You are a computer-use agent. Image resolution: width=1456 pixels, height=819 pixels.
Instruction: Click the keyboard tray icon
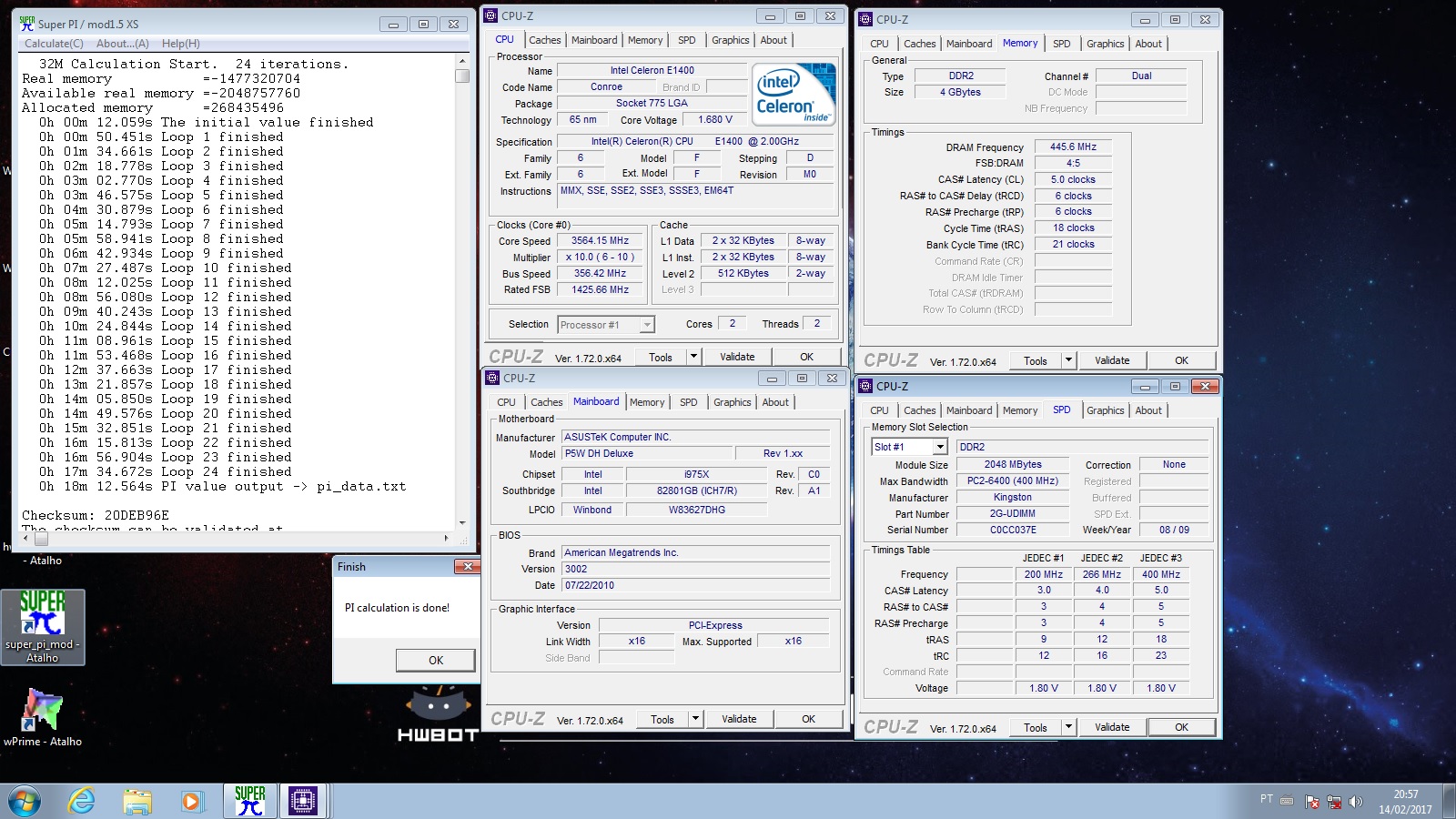[1287, 801]
